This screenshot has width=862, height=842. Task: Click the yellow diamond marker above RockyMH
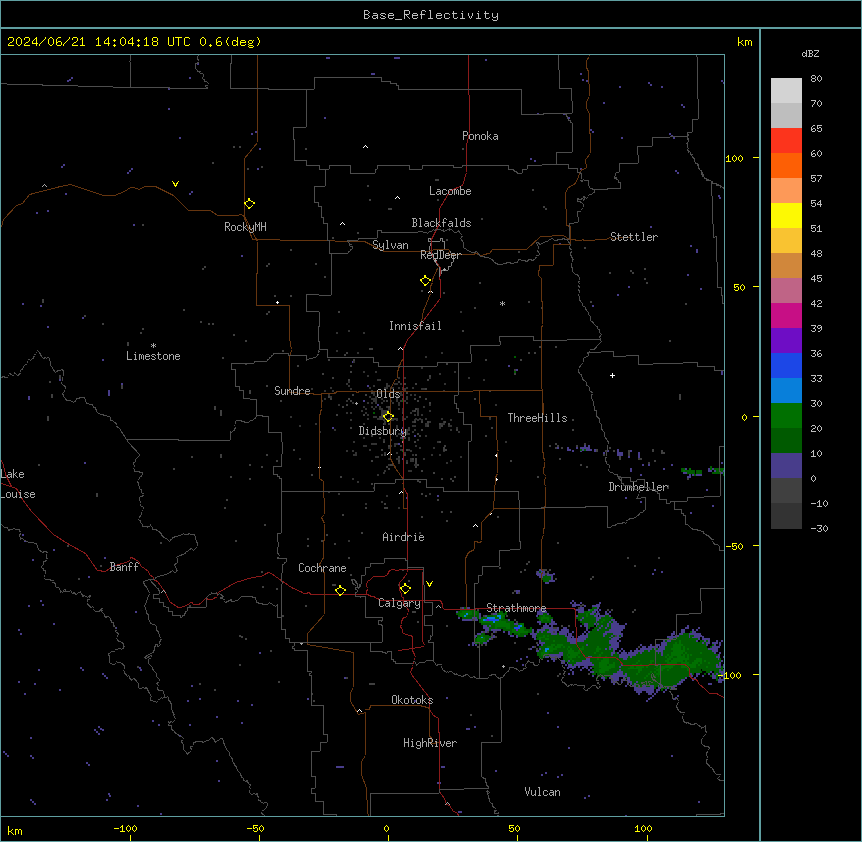point(249,204)
